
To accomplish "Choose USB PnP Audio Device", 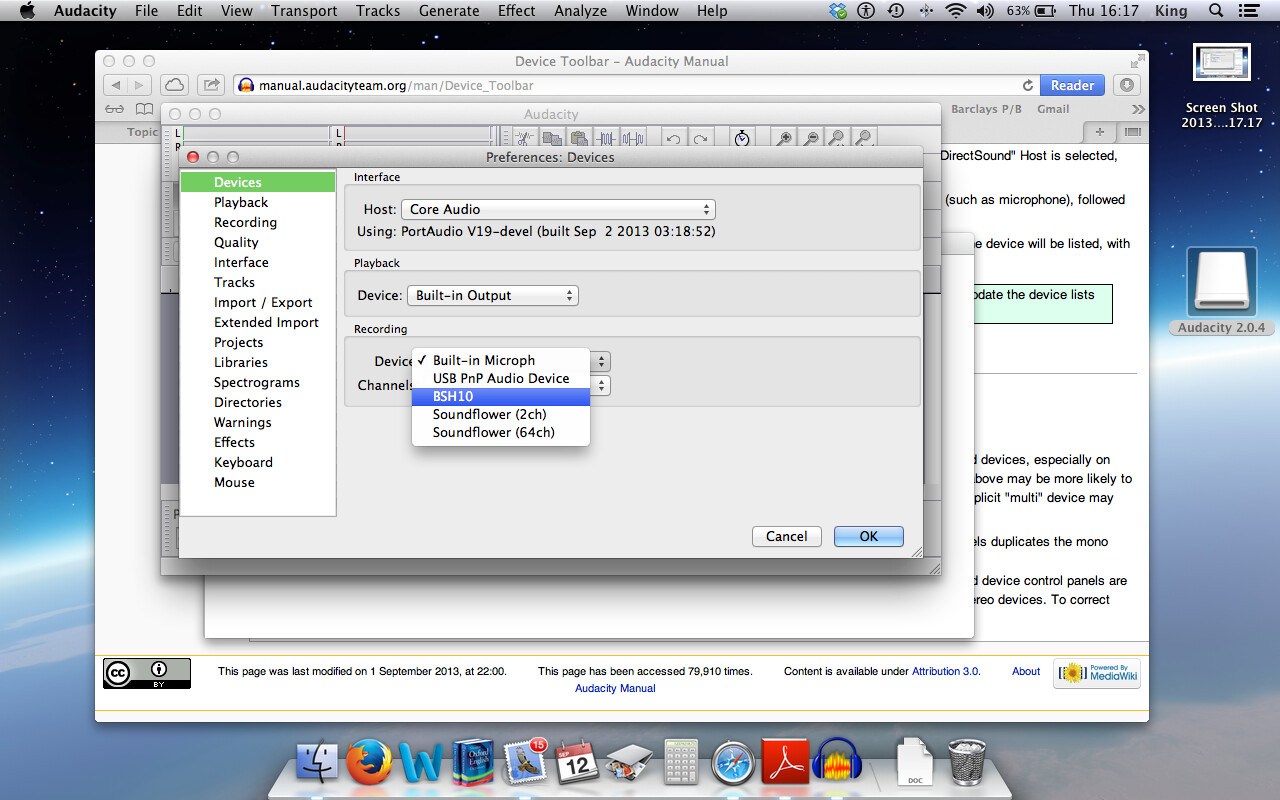I will [501, 378].
